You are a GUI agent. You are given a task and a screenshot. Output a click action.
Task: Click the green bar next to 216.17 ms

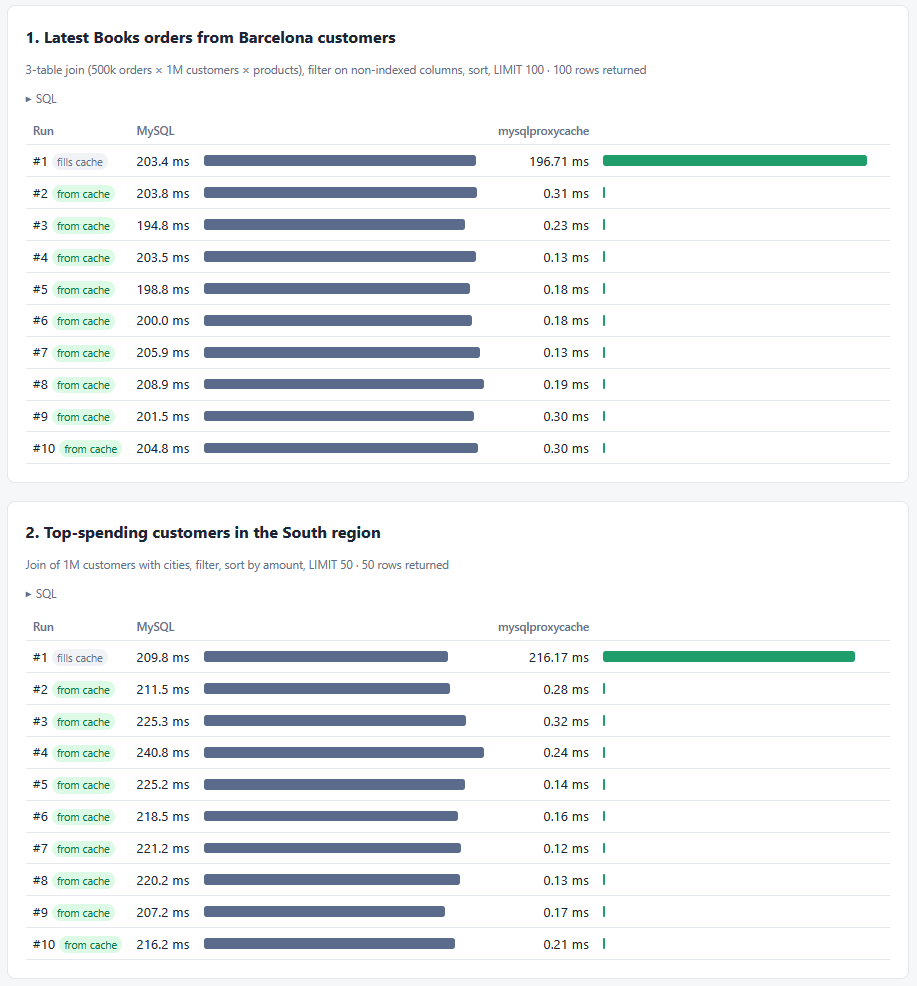729,657
